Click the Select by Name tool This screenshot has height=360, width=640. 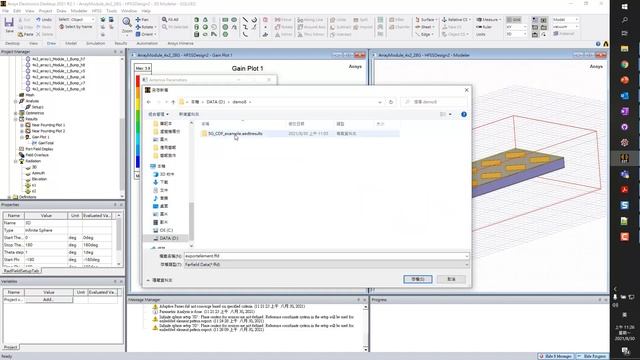pyautogui.click(x=76, y=27)
